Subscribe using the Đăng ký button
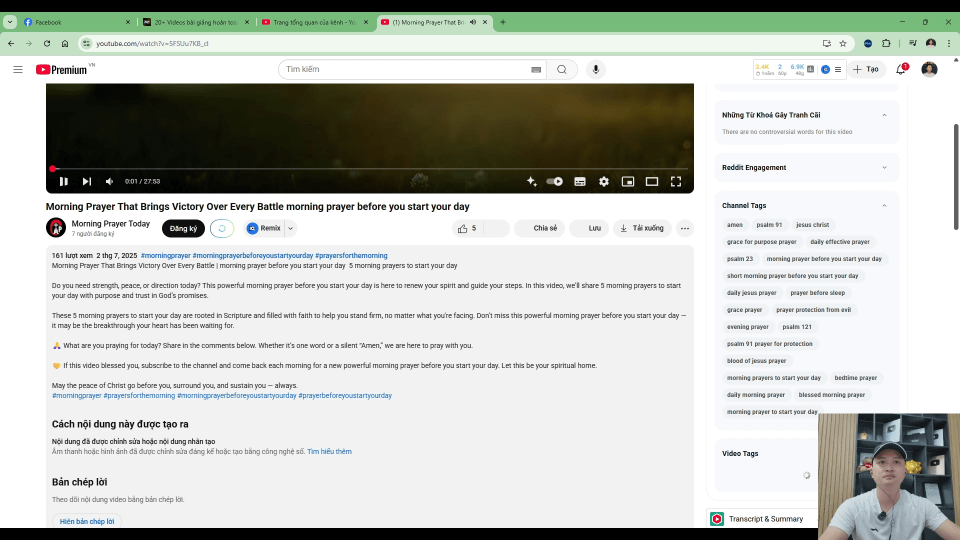Viewport: 960px width, 540px height. pos(183,228)
